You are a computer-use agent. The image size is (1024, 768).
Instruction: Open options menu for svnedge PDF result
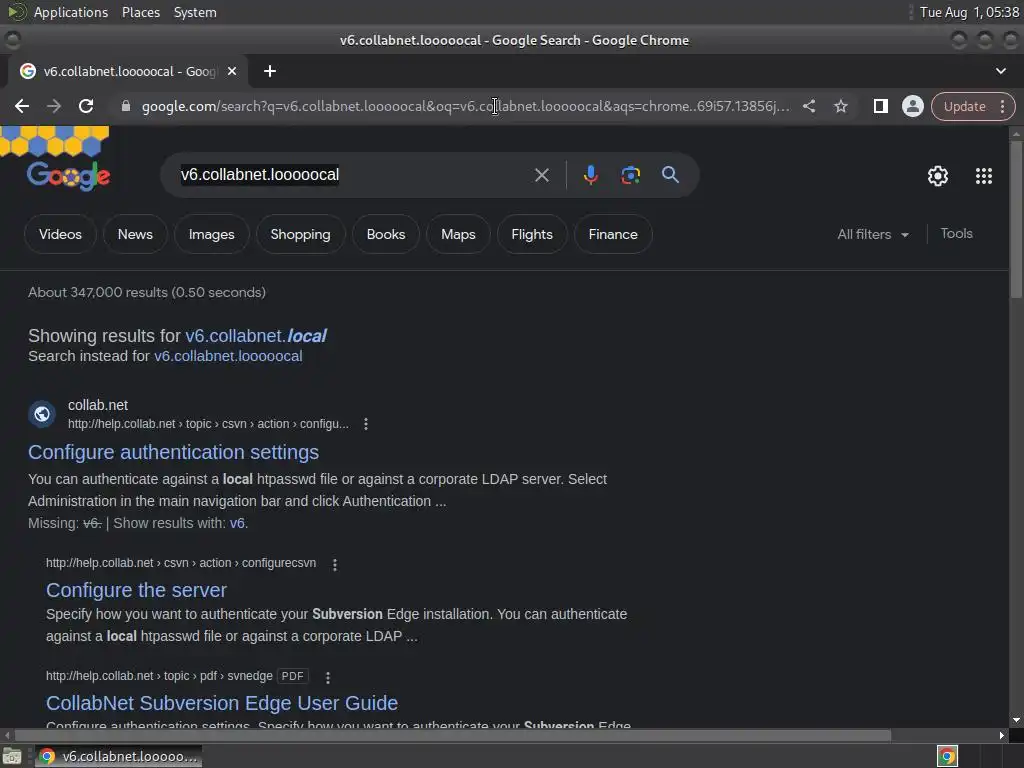click(328, 677)
